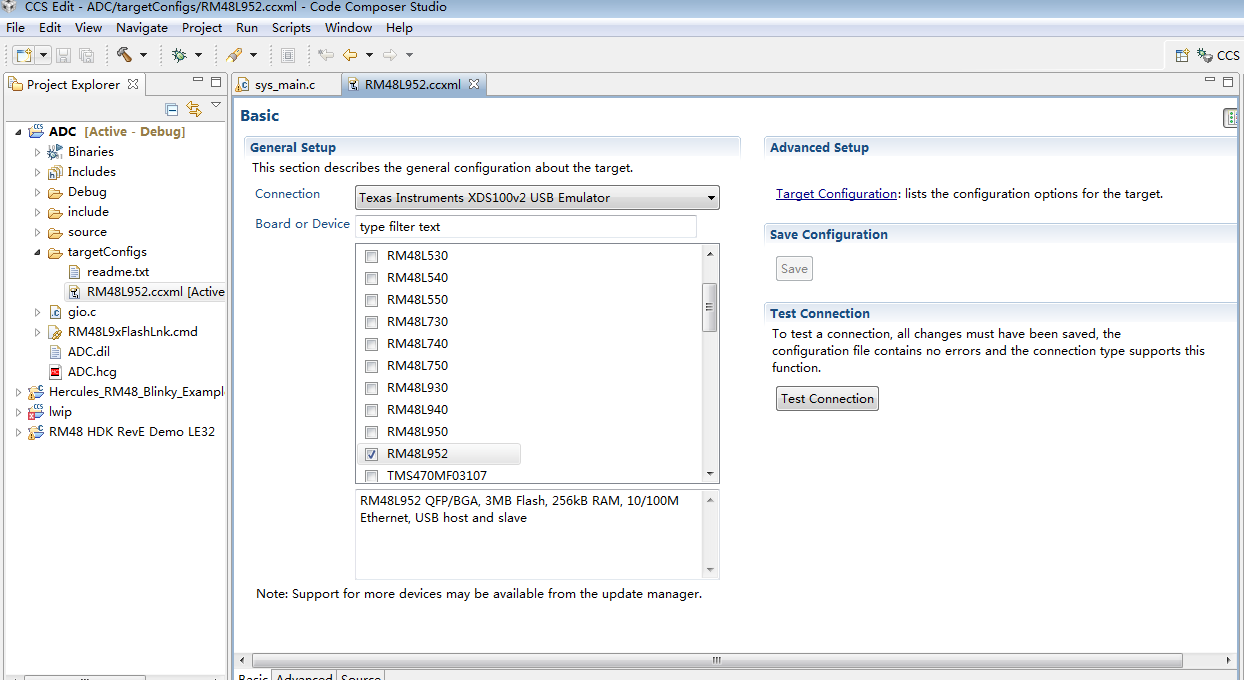Click the Build hammer icon in toolbar
1244x680 pixels.
click(124, 55)
